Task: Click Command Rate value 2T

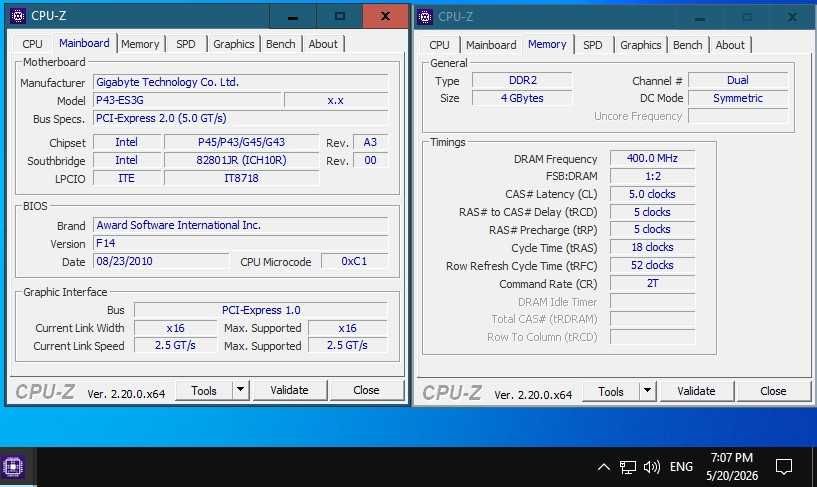Action: (x=652, y=283)
